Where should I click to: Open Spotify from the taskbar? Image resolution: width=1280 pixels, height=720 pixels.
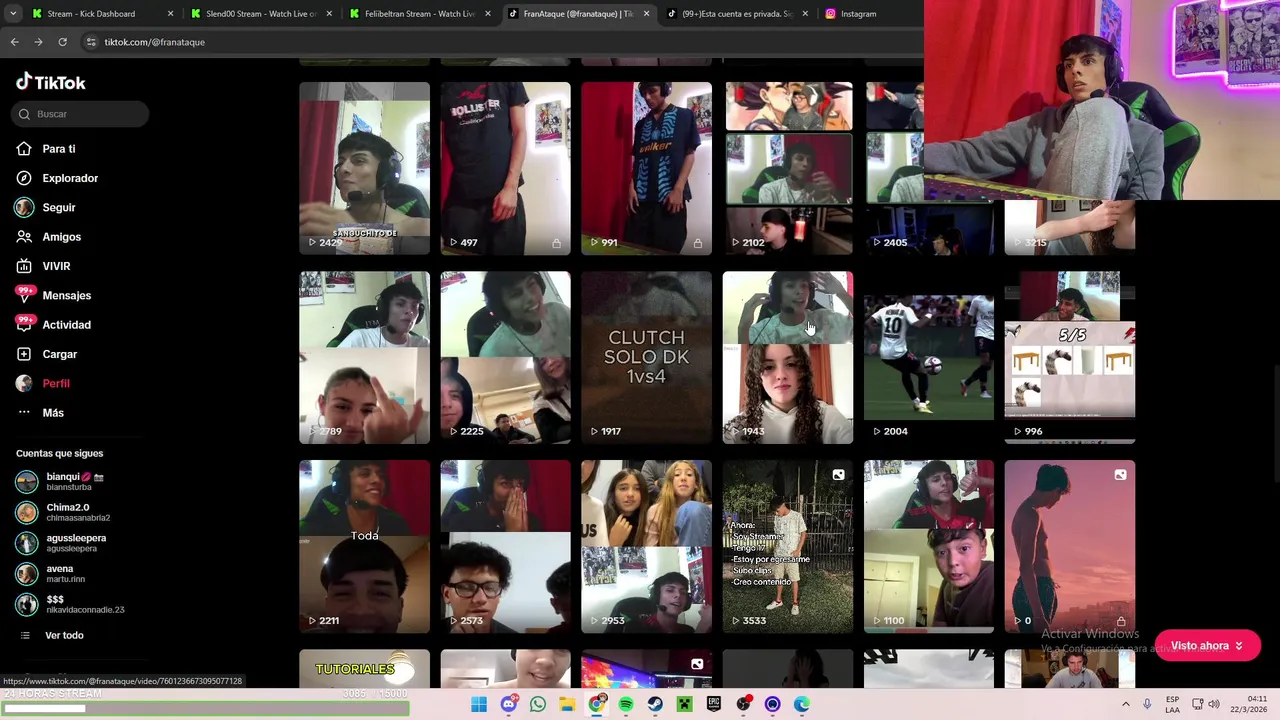tap(626, 704)
